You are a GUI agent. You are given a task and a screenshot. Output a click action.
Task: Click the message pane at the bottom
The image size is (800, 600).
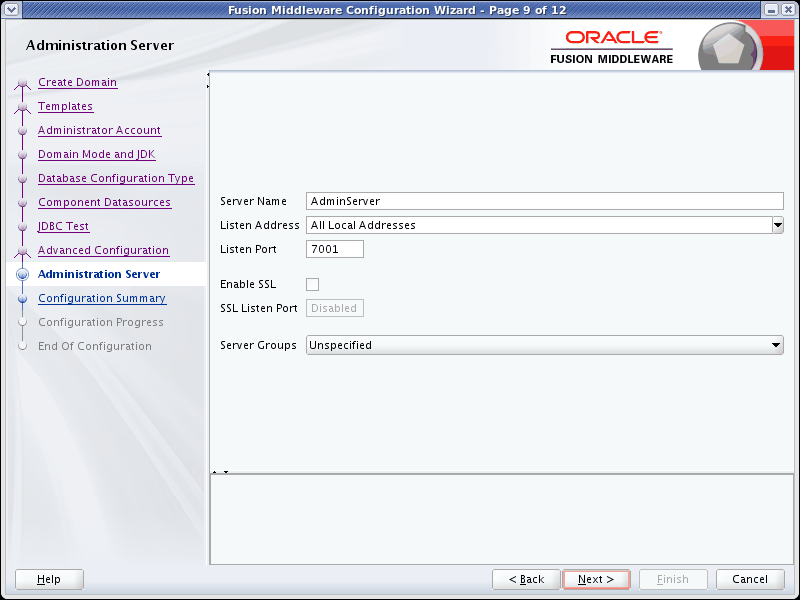pos(502,519)
